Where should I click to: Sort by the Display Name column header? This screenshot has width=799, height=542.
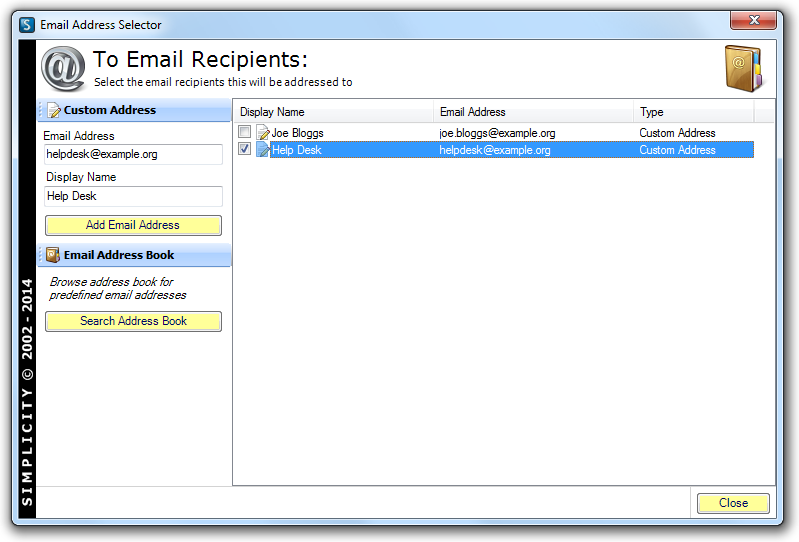pyautogui.click(x=333, y=112)
